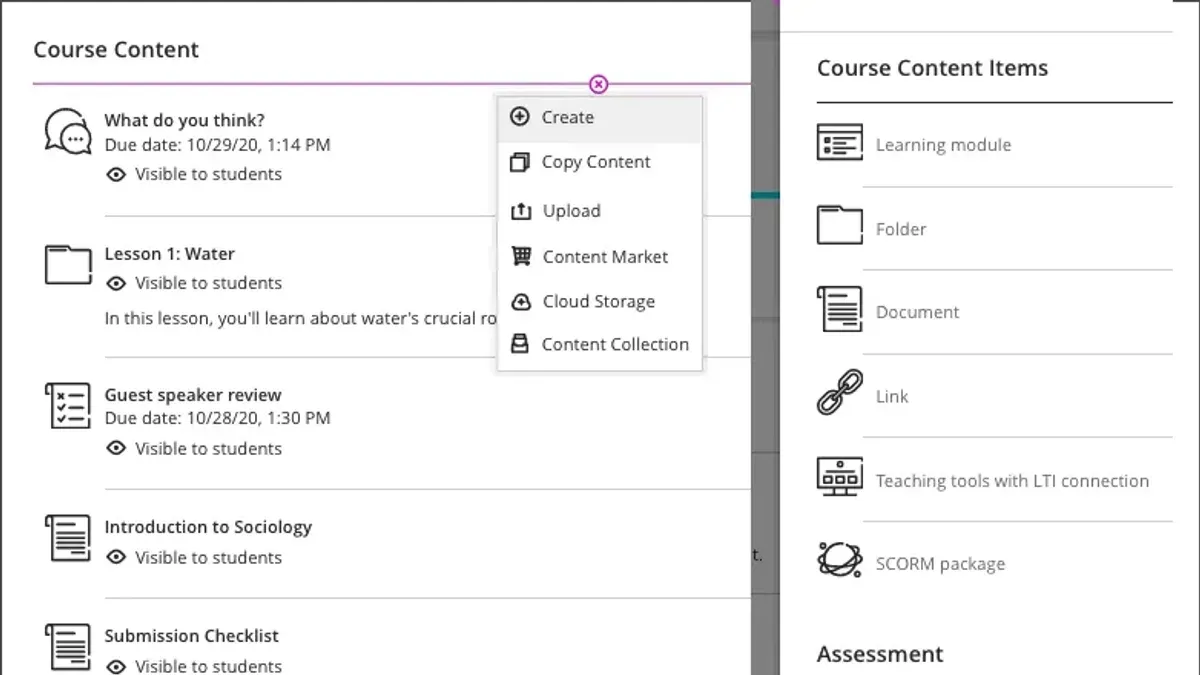This screenshot has height=675, width=1200.
Task: Click the Folder icon in Course Content Items
Action: pyautogui.click(x=839, y=226)
